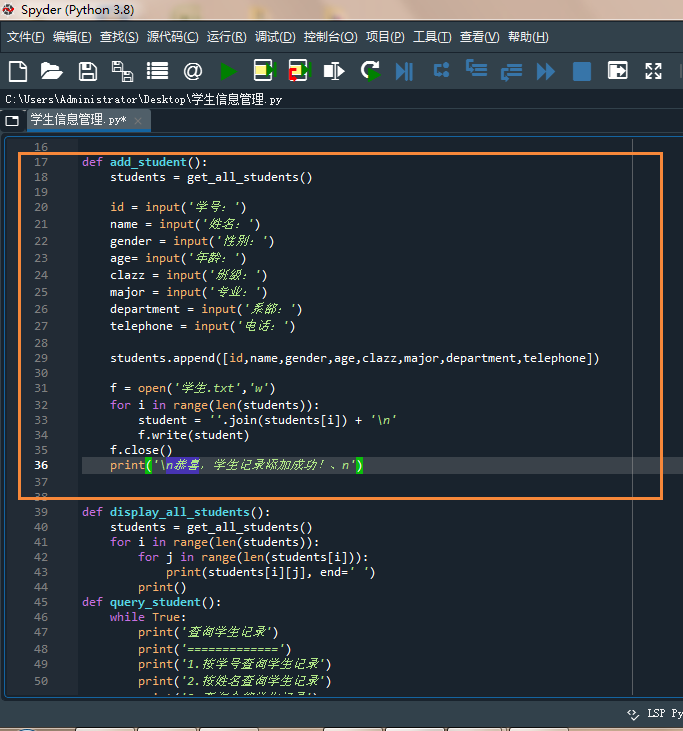
Task: Click line number 17 in gutter
Action: (41, 162)
